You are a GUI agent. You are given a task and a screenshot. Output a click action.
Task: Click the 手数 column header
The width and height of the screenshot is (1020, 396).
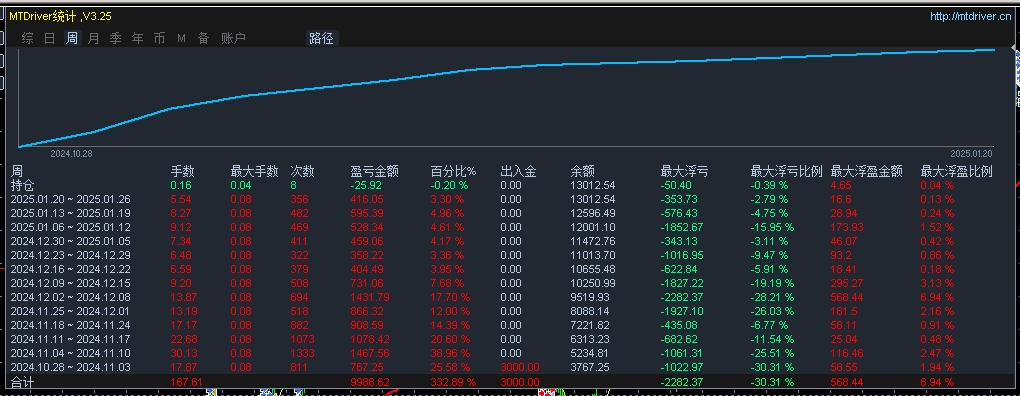[183, 172]
